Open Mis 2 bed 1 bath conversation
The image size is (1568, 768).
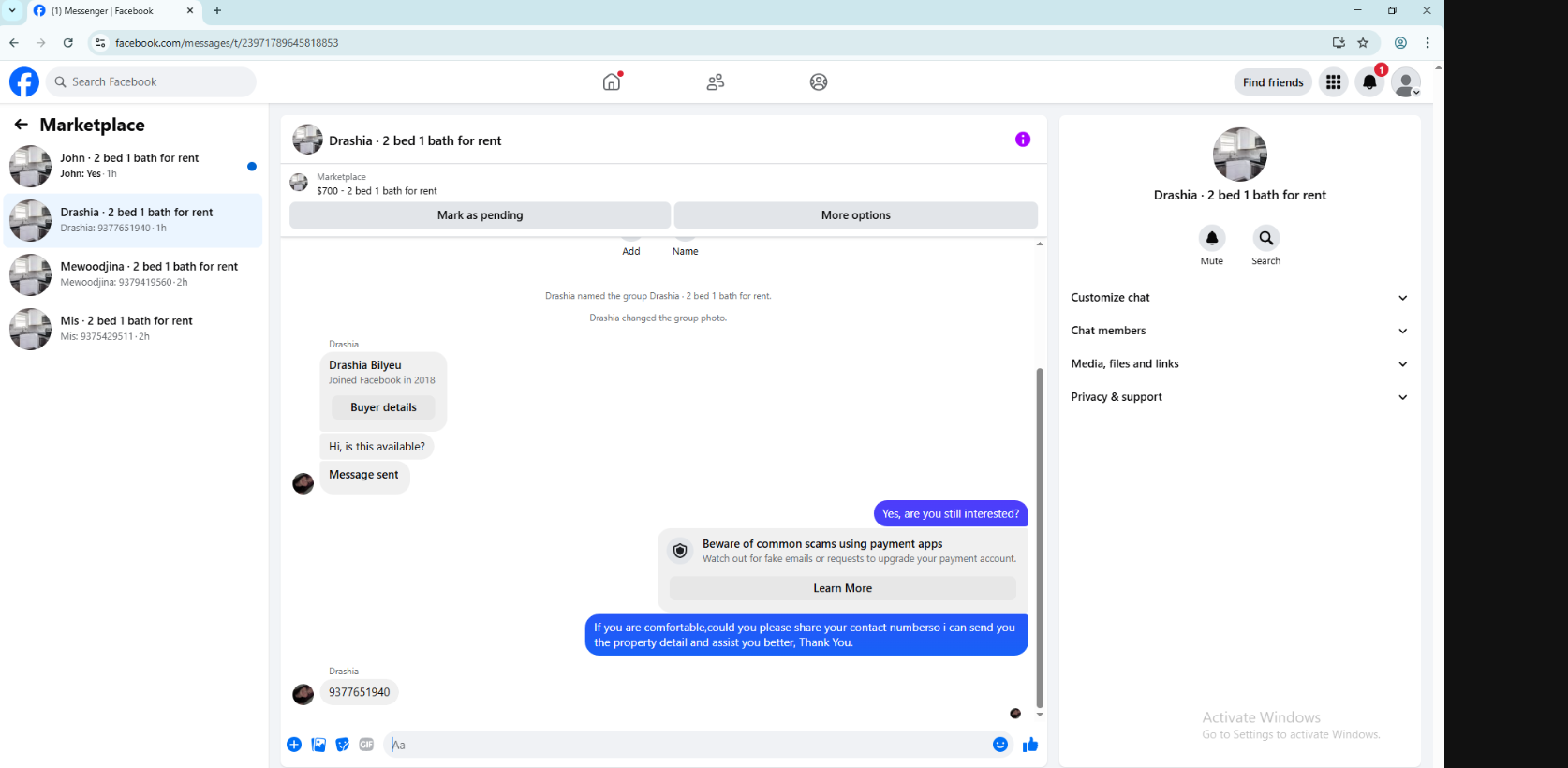click(x=134, y=330)
